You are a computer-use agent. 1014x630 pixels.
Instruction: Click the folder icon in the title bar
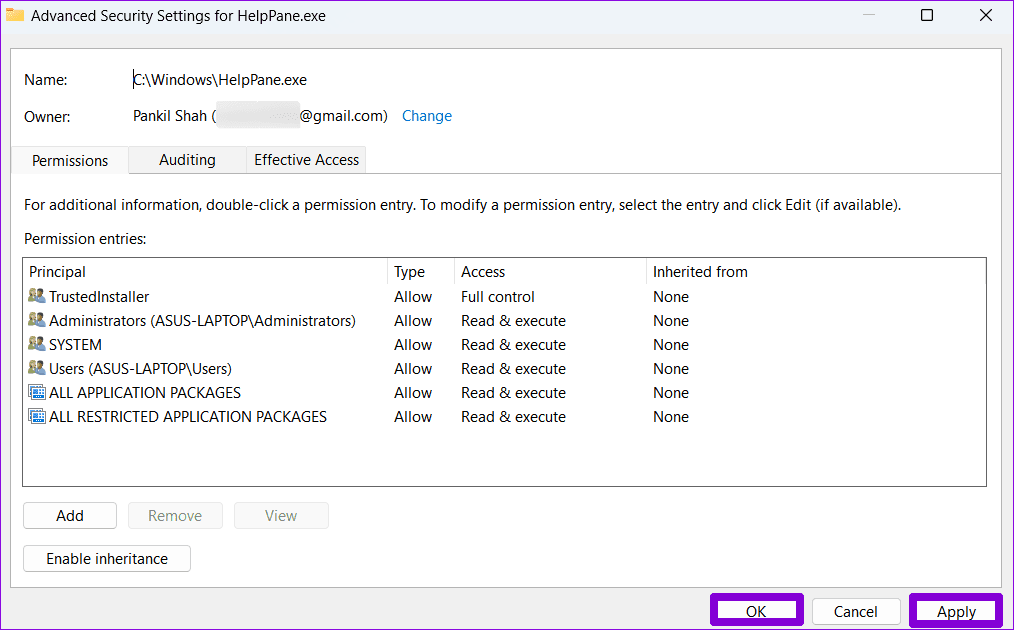pos(15,16)
